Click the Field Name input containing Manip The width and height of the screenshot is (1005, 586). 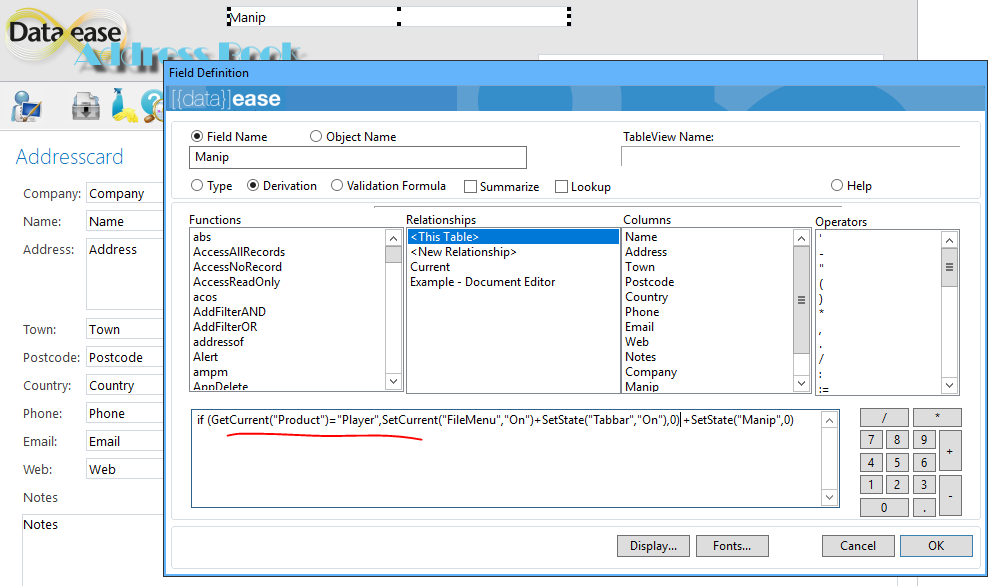358,157
